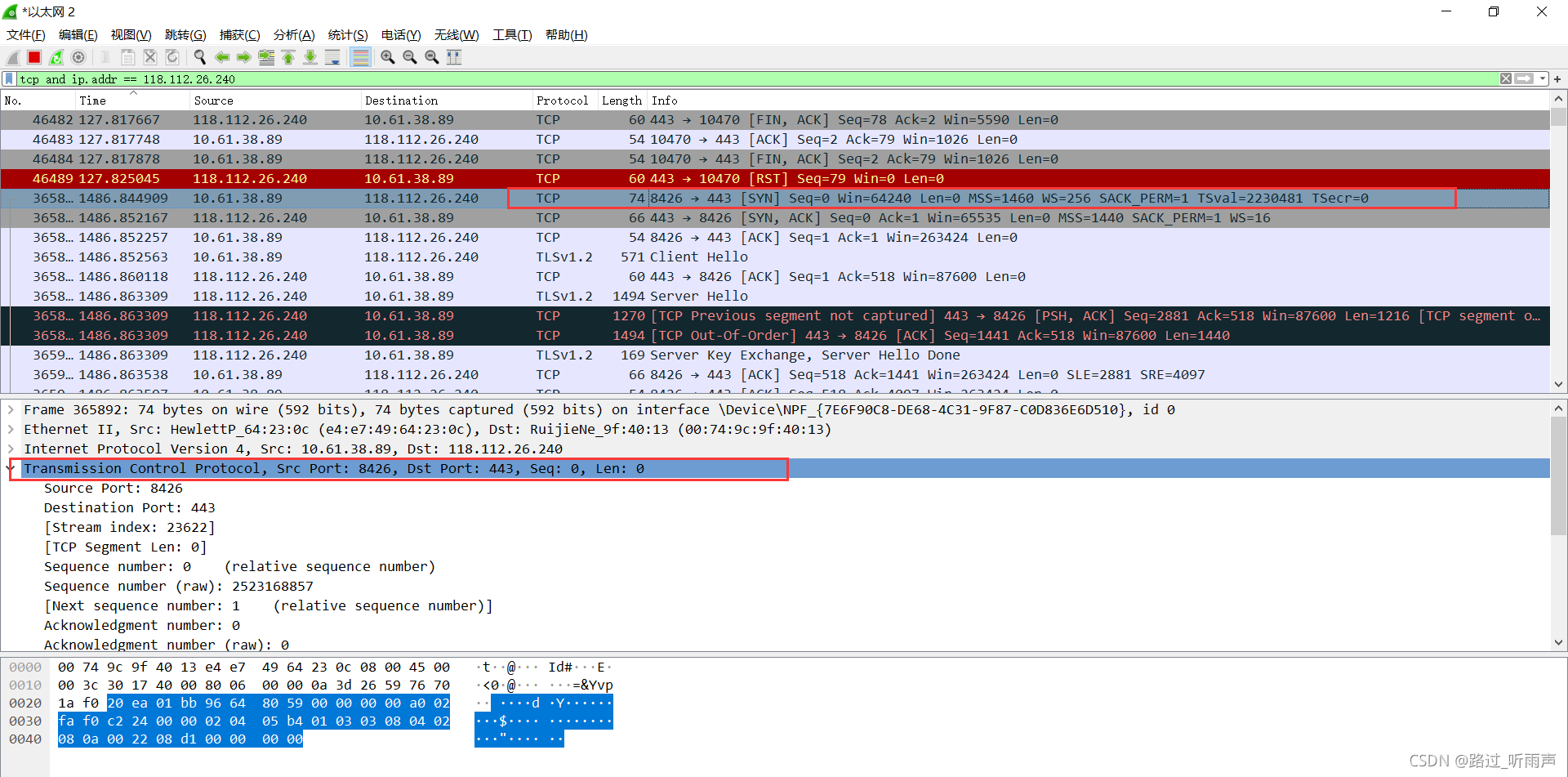
Task: Restart the current capture
Action: click(56, 57)
